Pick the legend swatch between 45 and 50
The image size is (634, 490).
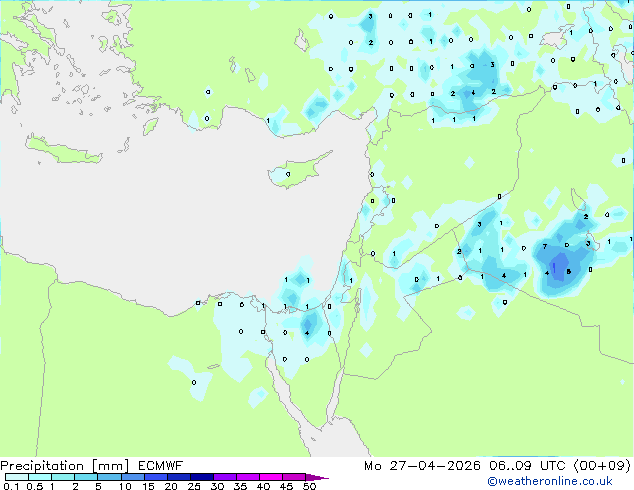pos(294,477)
